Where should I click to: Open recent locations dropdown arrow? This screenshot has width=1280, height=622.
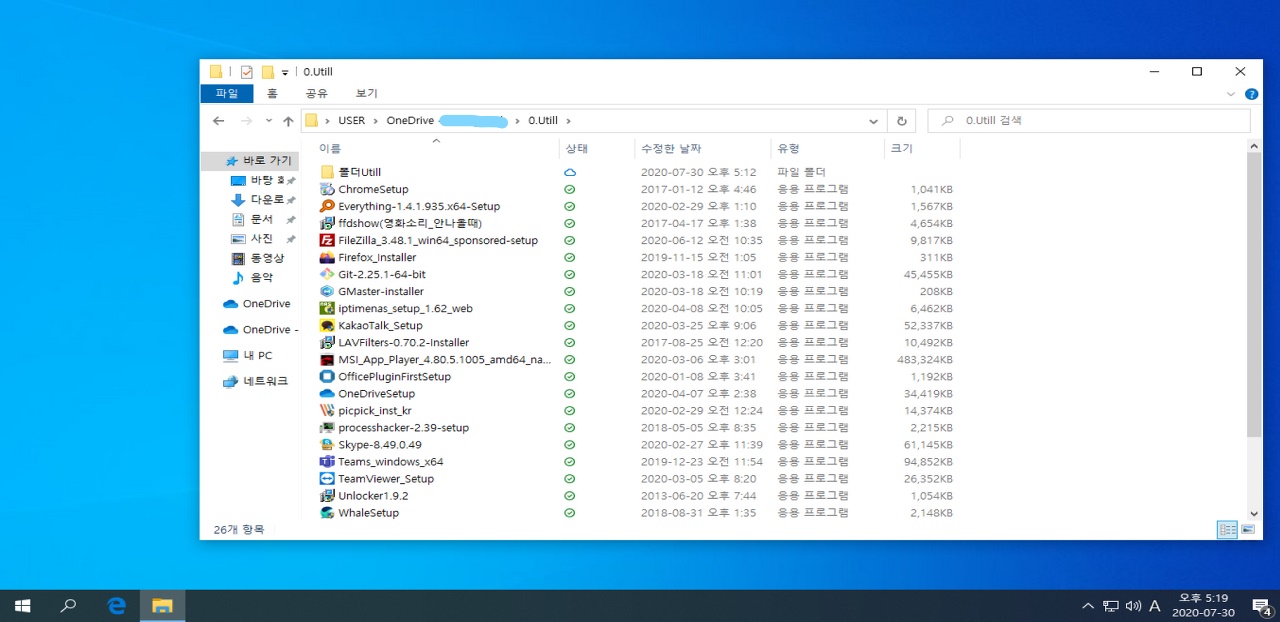pyautogui.click(x=268, y=121)
